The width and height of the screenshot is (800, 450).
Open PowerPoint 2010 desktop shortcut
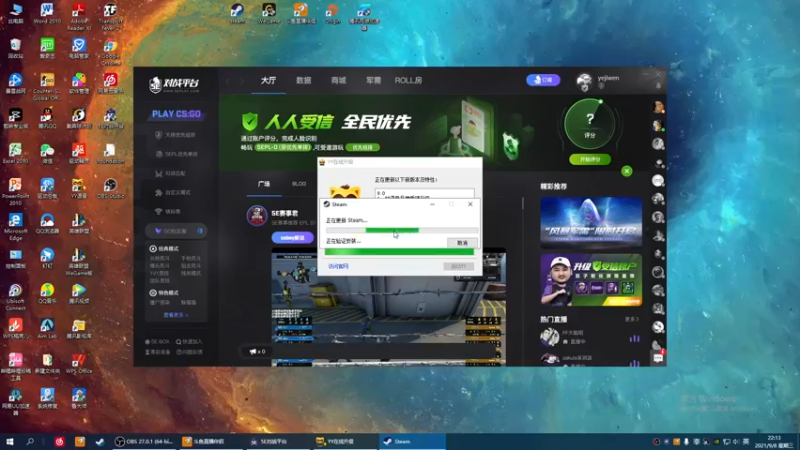(15, 191)
